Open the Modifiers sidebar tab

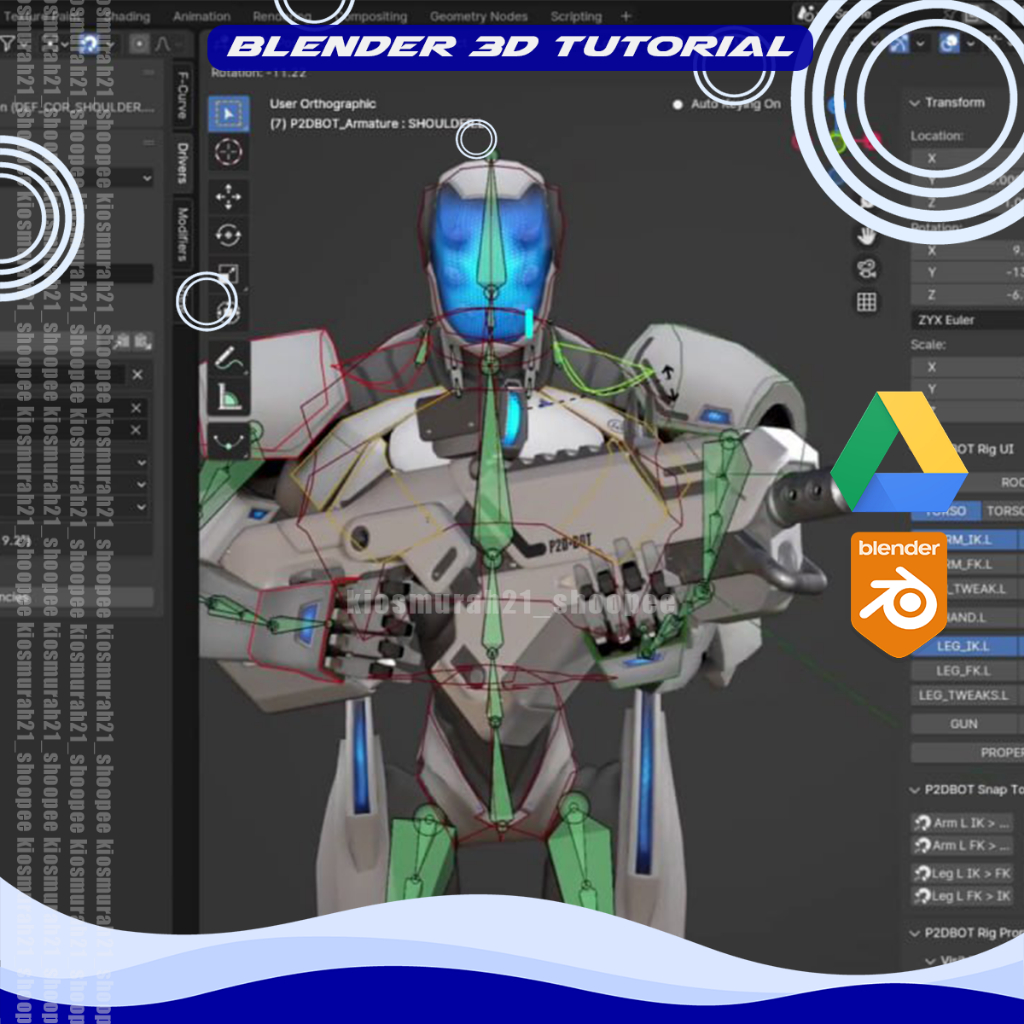(x=183, y=234)
